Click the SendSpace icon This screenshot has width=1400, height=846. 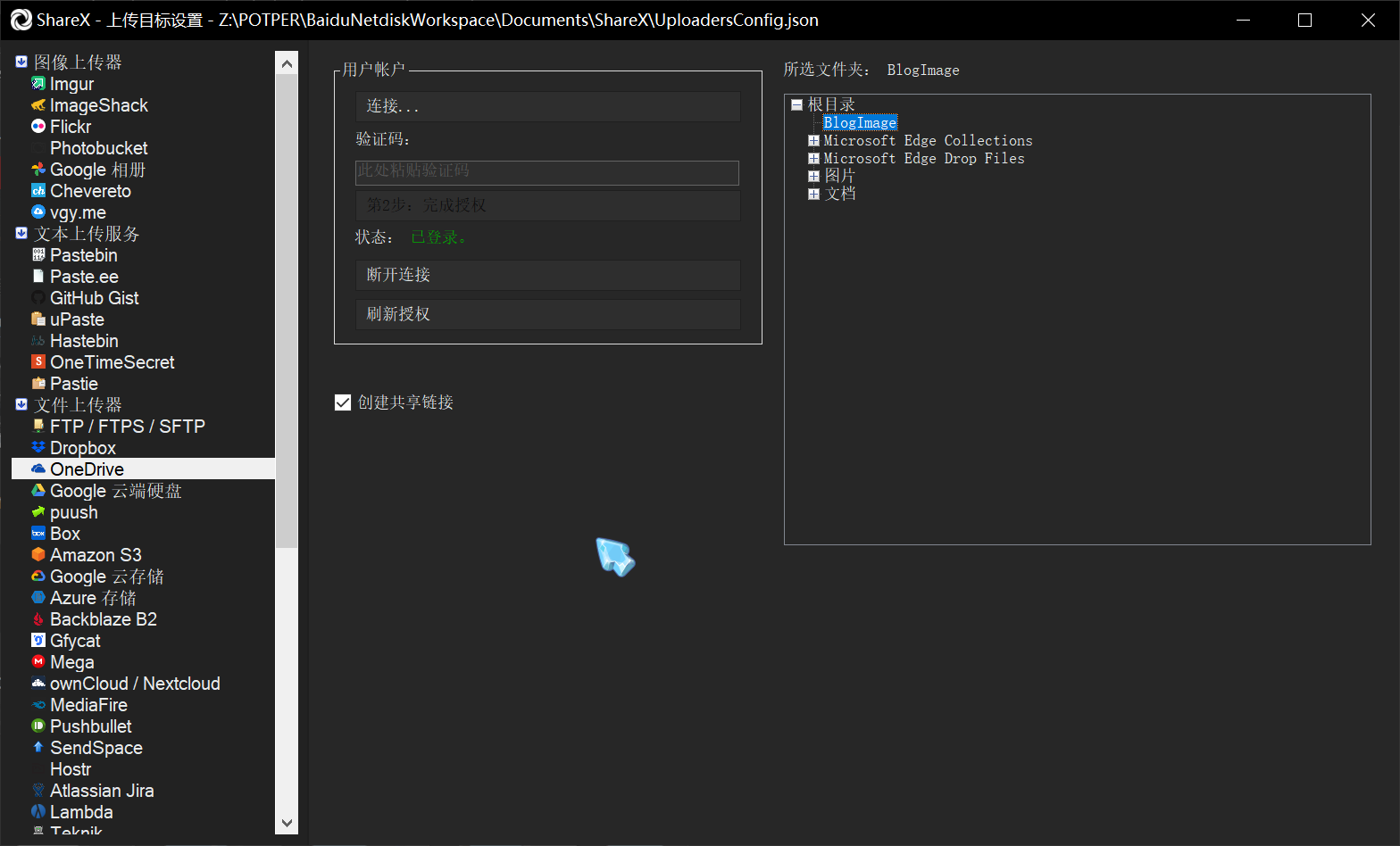38,748
